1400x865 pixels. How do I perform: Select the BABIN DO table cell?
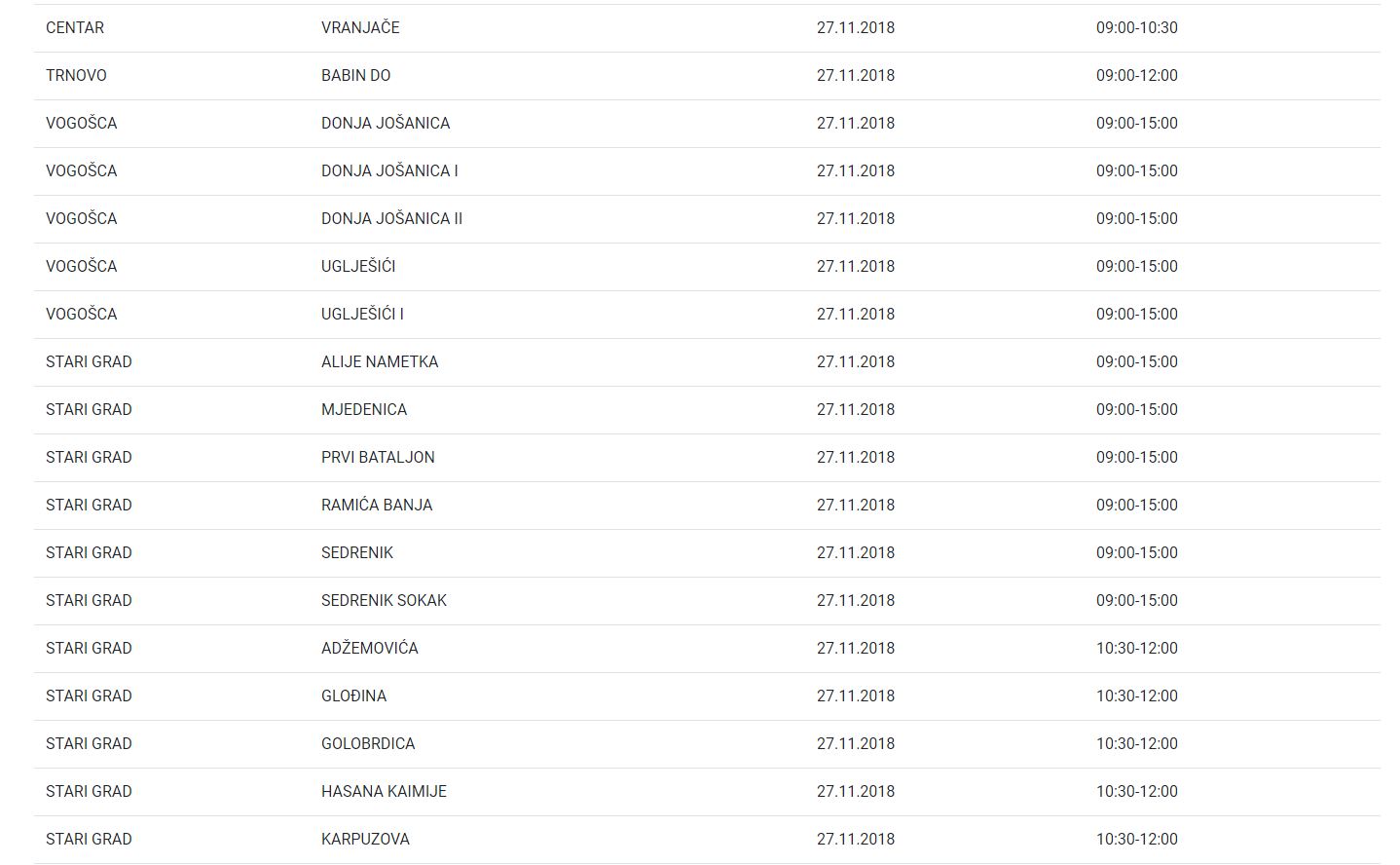click(x=355, y=75)
